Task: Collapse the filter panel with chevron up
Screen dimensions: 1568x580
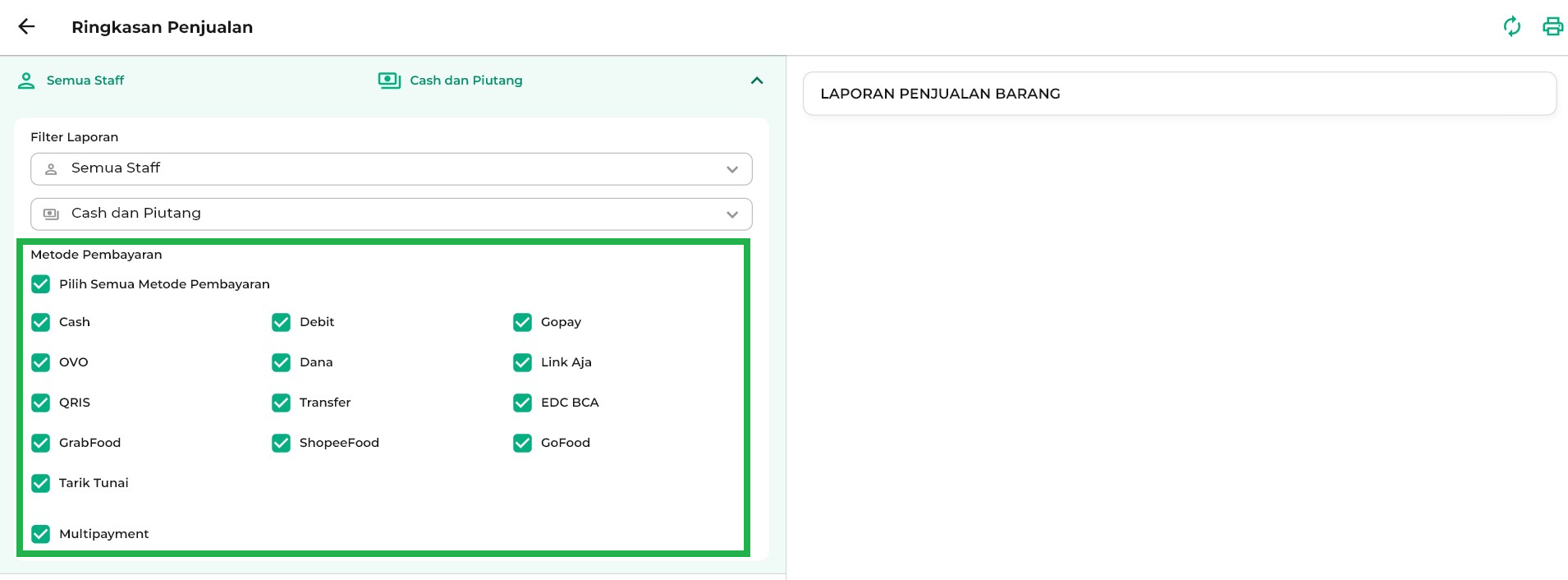Action: 757,81
